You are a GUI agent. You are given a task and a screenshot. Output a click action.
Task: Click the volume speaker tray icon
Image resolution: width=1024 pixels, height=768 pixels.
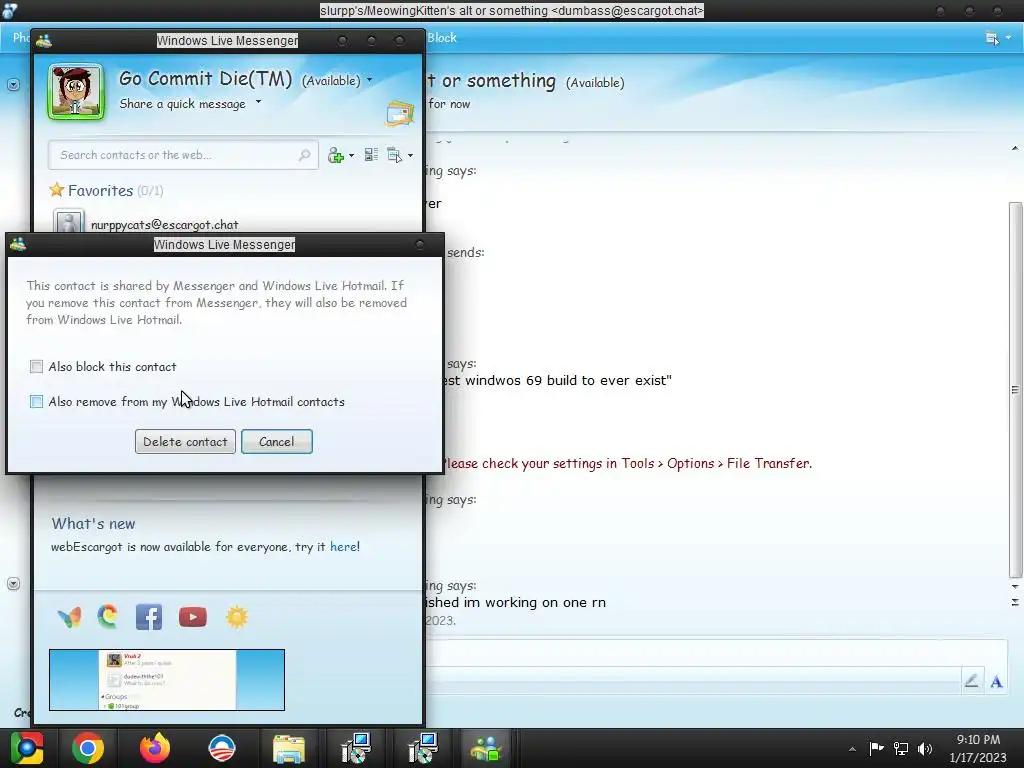(x=925, y=748)
